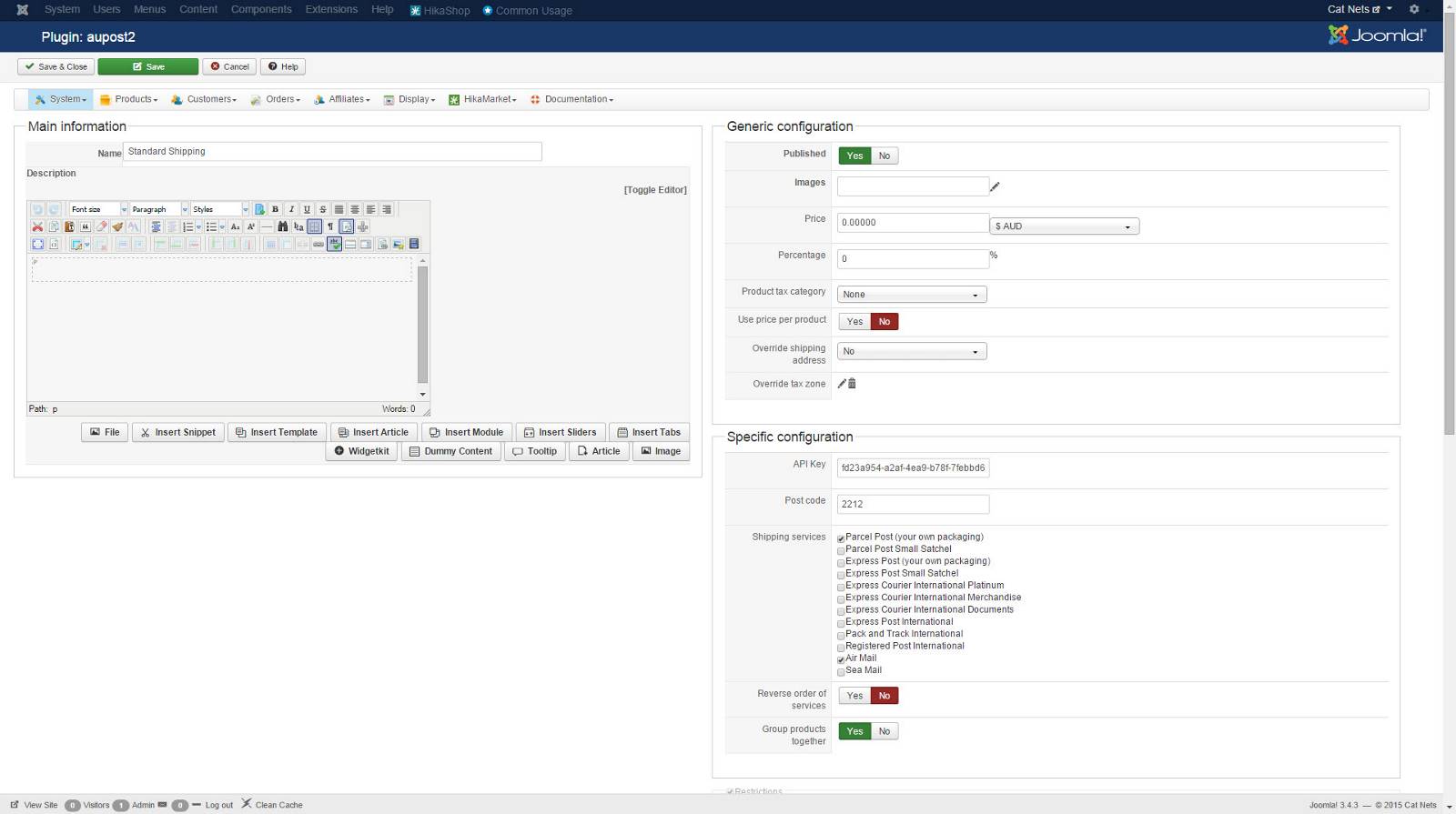Click the Insert Article button

point(373,432)
